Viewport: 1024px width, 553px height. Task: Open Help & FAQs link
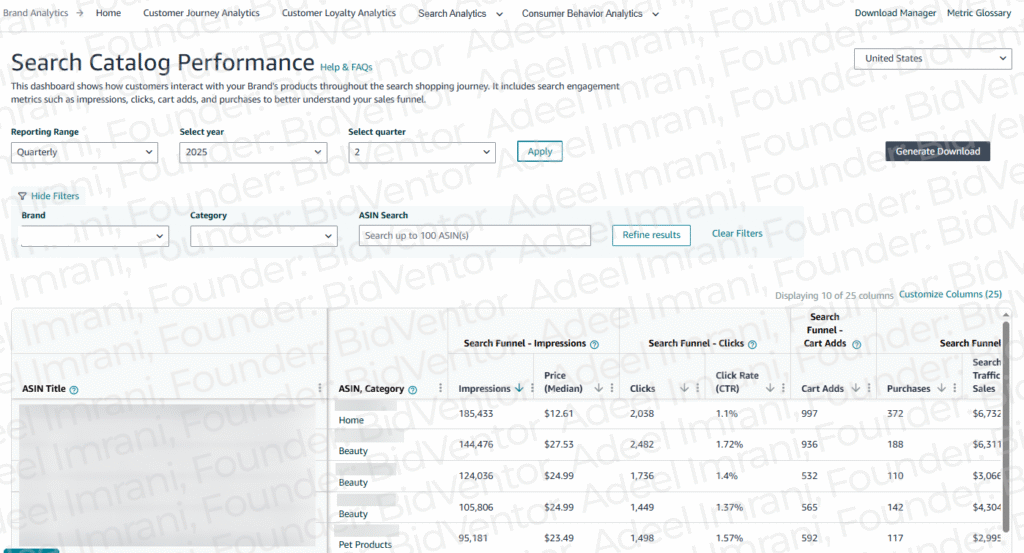click(346, 67)
